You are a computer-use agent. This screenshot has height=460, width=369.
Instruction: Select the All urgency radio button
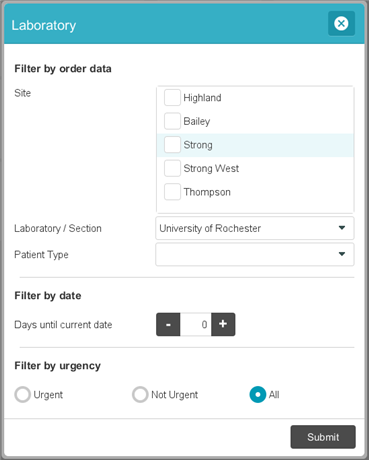click(x=258, y=394)
